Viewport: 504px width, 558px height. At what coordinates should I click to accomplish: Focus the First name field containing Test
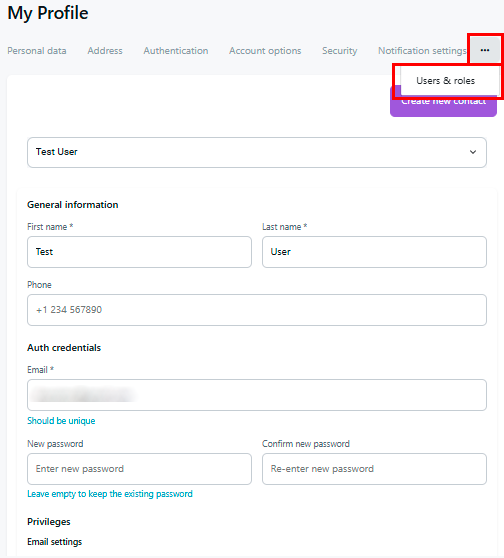[x=140, y=252]
